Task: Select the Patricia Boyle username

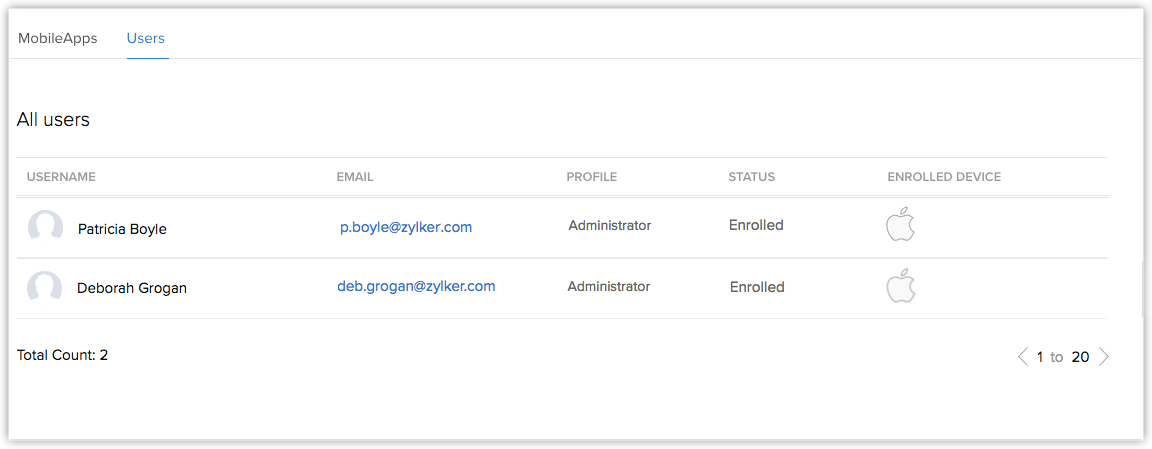Action: click(x=122, y=229)
